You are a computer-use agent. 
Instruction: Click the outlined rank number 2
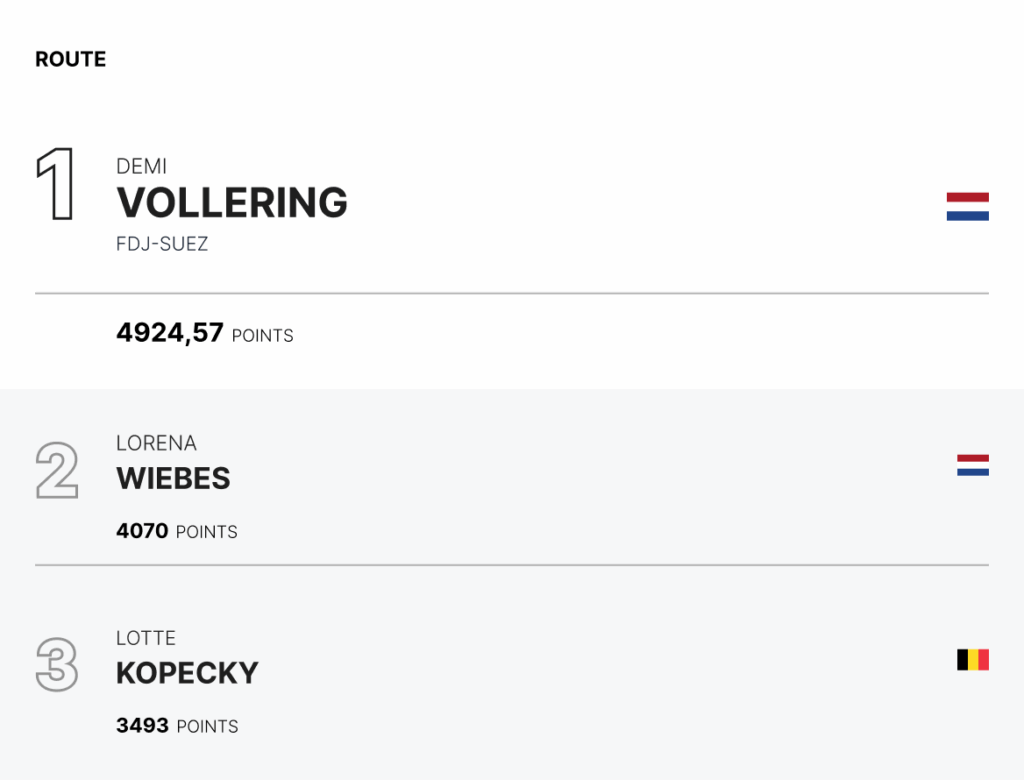(x=57, y=470)
